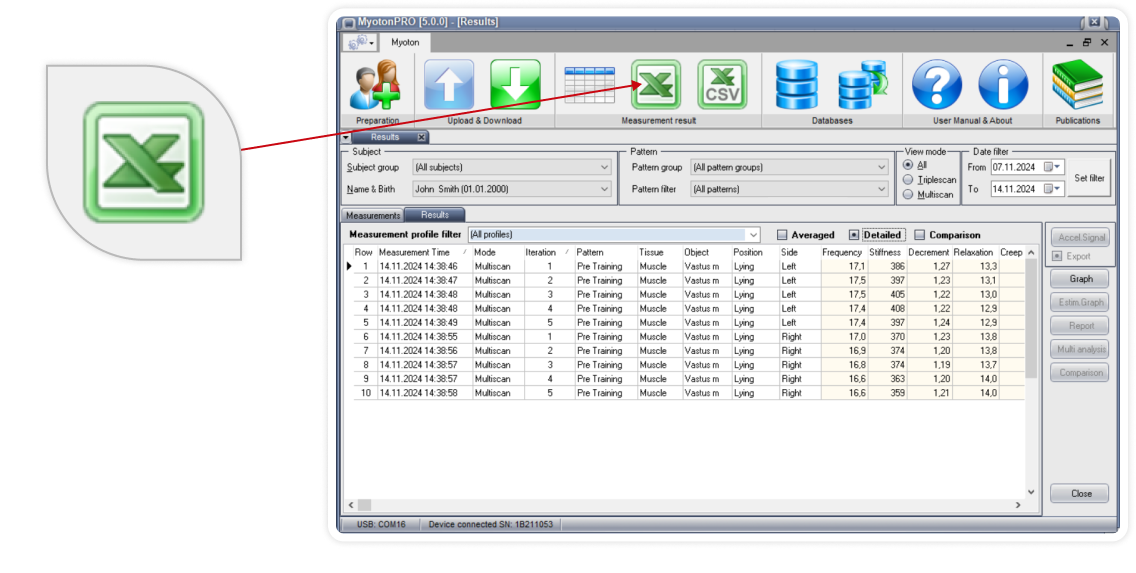Click the Close button
This screenshot has height=573, width=1136.
click(1079, 493)
